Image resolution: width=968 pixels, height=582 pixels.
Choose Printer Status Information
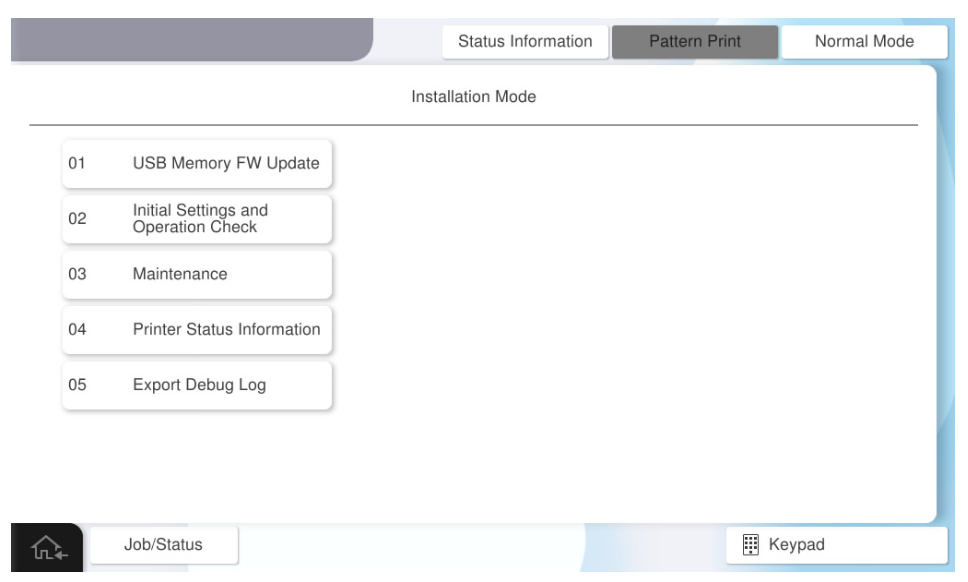(226, 329)
